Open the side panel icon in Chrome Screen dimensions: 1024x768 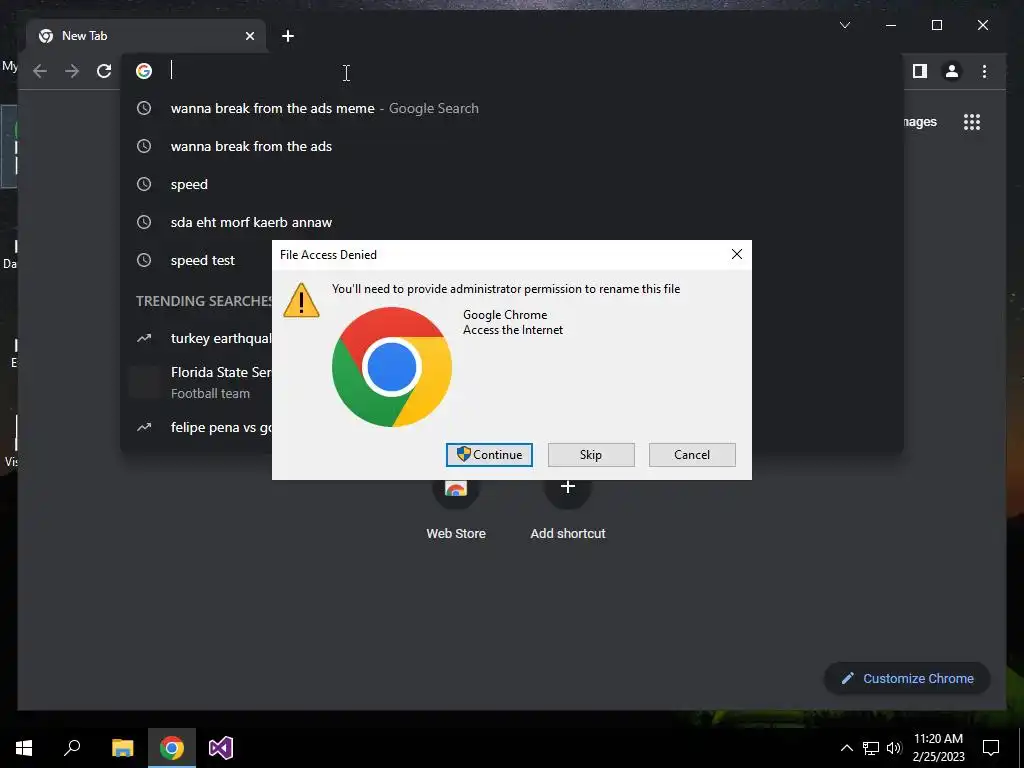click(920, 71)
